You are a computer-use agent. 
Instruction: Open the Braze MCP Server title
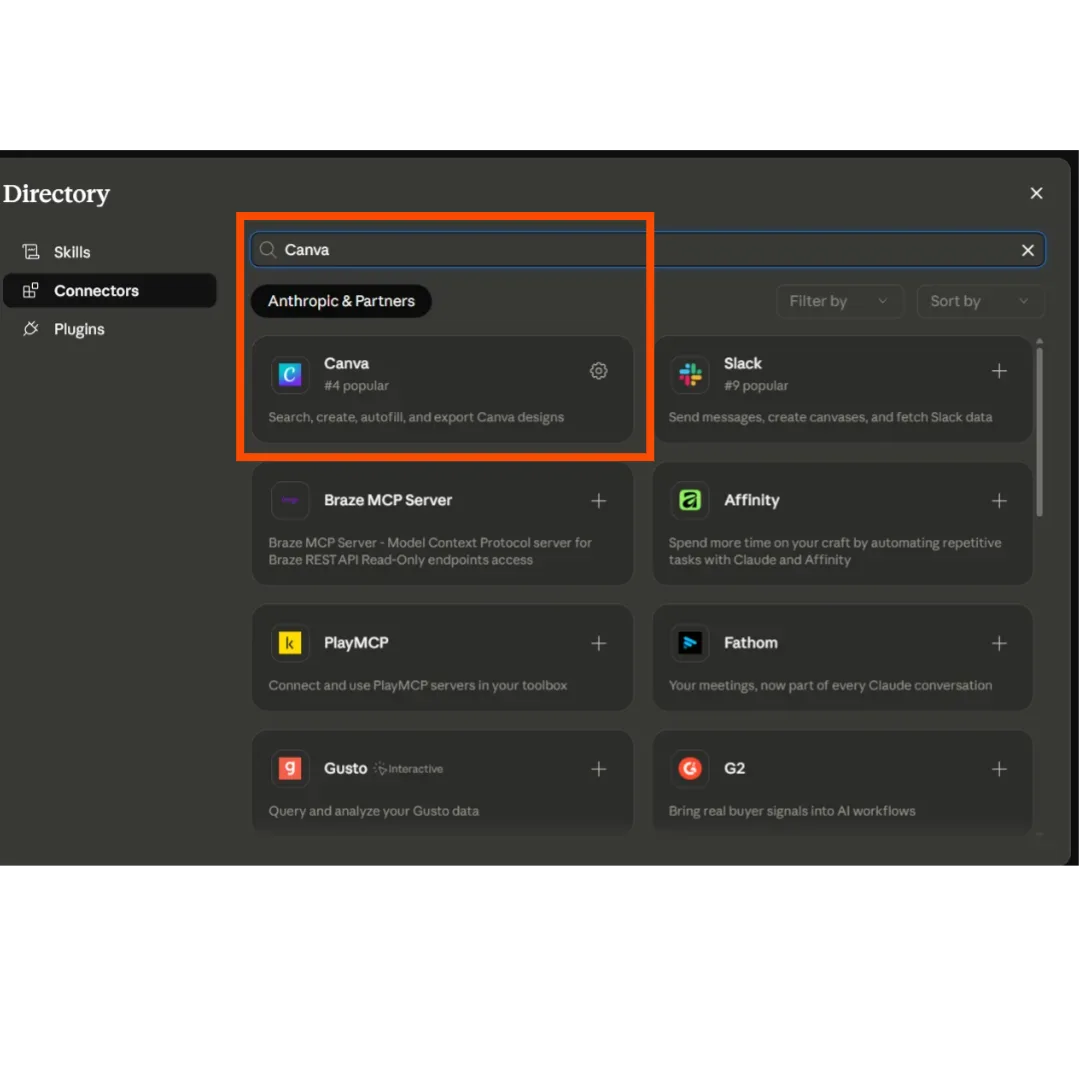coord(388,500)
